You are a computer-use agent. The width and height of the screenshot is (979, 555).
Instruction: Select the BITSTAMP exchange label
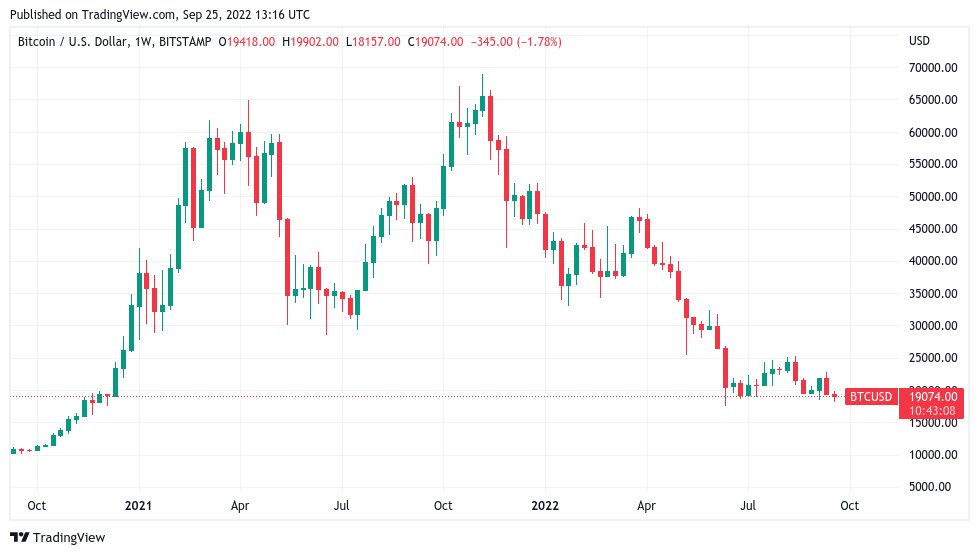click(x=185, y=42)
